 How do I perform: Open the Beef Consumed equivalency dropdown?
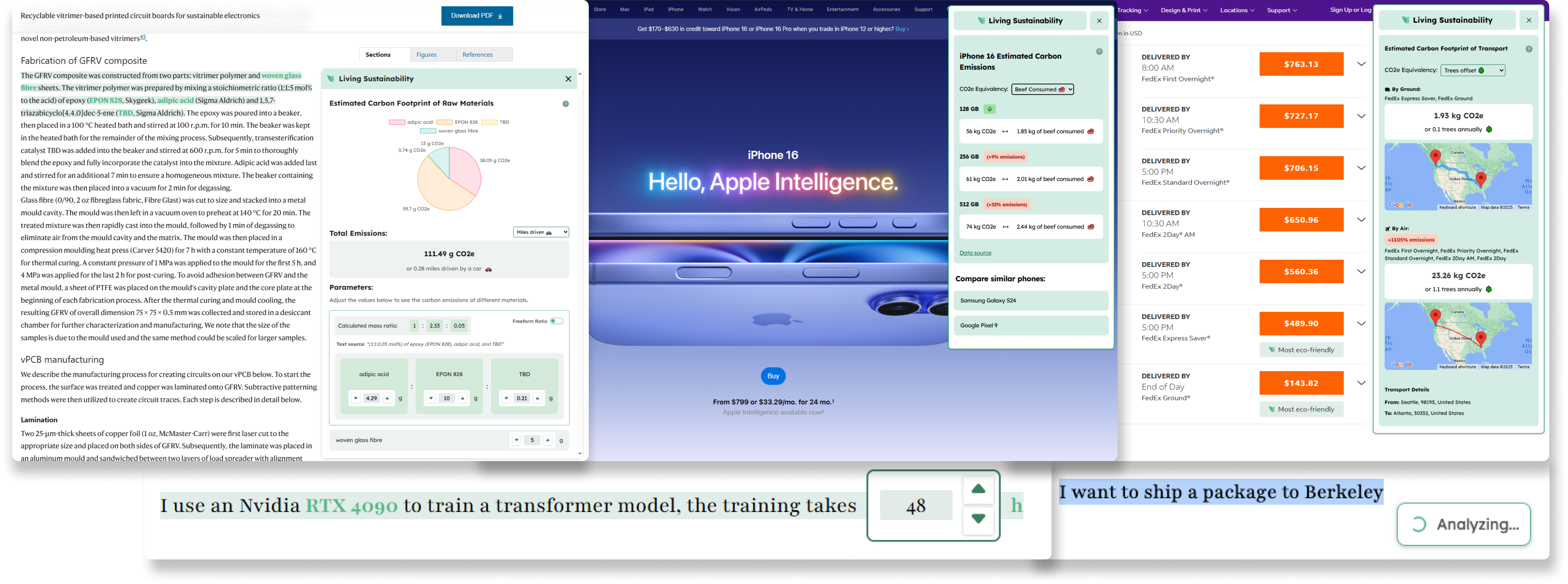click(1042, 90)
